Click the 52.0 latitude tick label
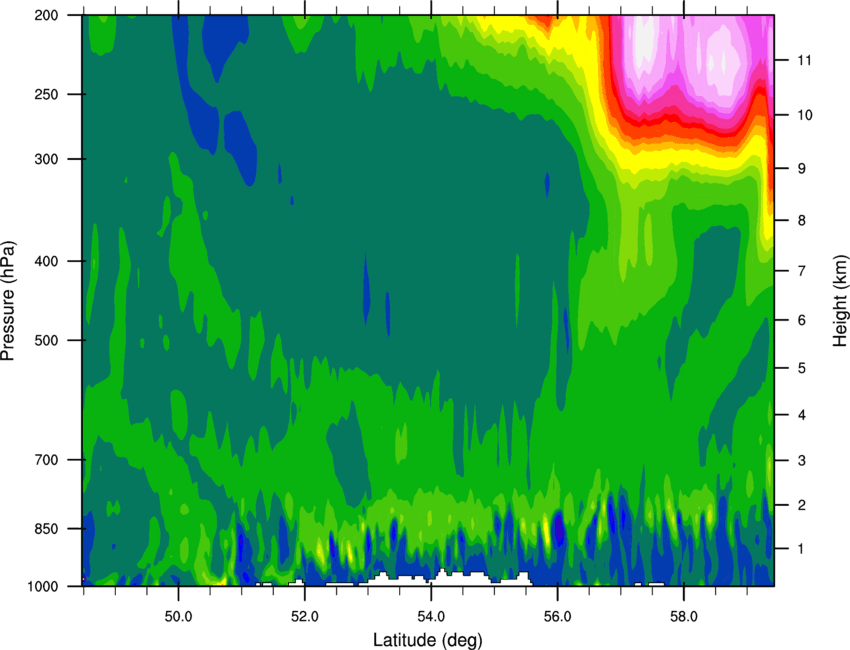 305,617
